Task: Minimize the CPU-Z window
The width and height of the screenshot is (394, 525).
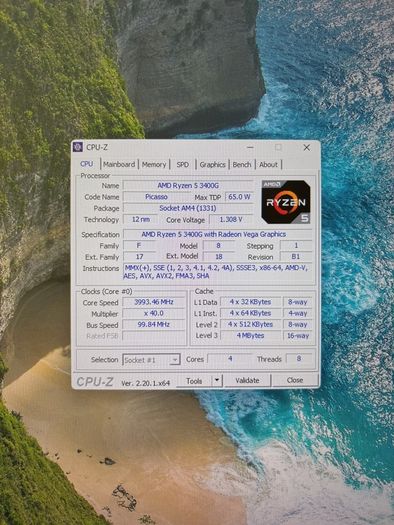Action: (250, 147)
